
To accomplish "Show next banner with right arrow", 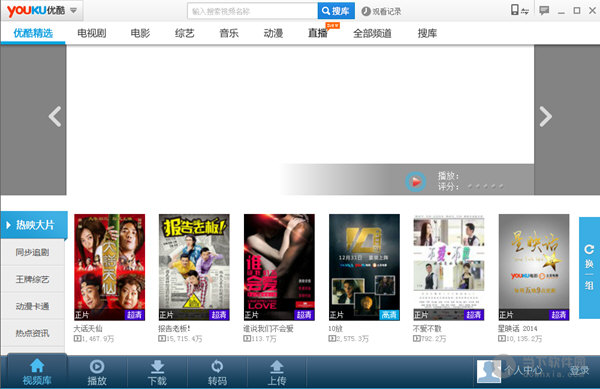I will [x=545, y=117].
